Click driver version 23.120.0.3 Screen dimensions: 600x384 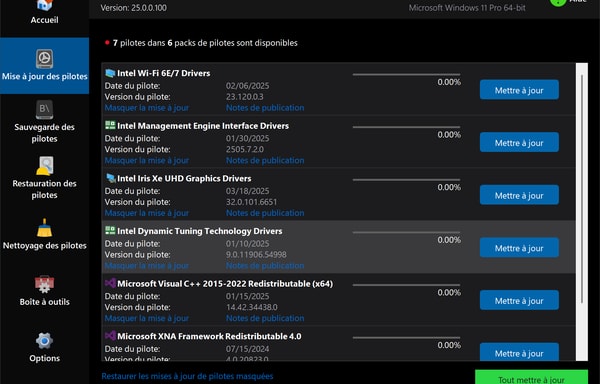pyautogui.click(x=245, y=97)
